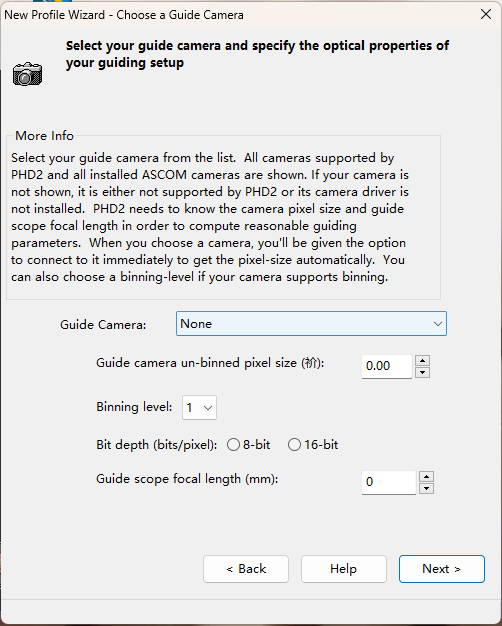This screenshot has width=502, height=626.
Task: Increase the un-binned pixel size value
Action: [423, 361]
